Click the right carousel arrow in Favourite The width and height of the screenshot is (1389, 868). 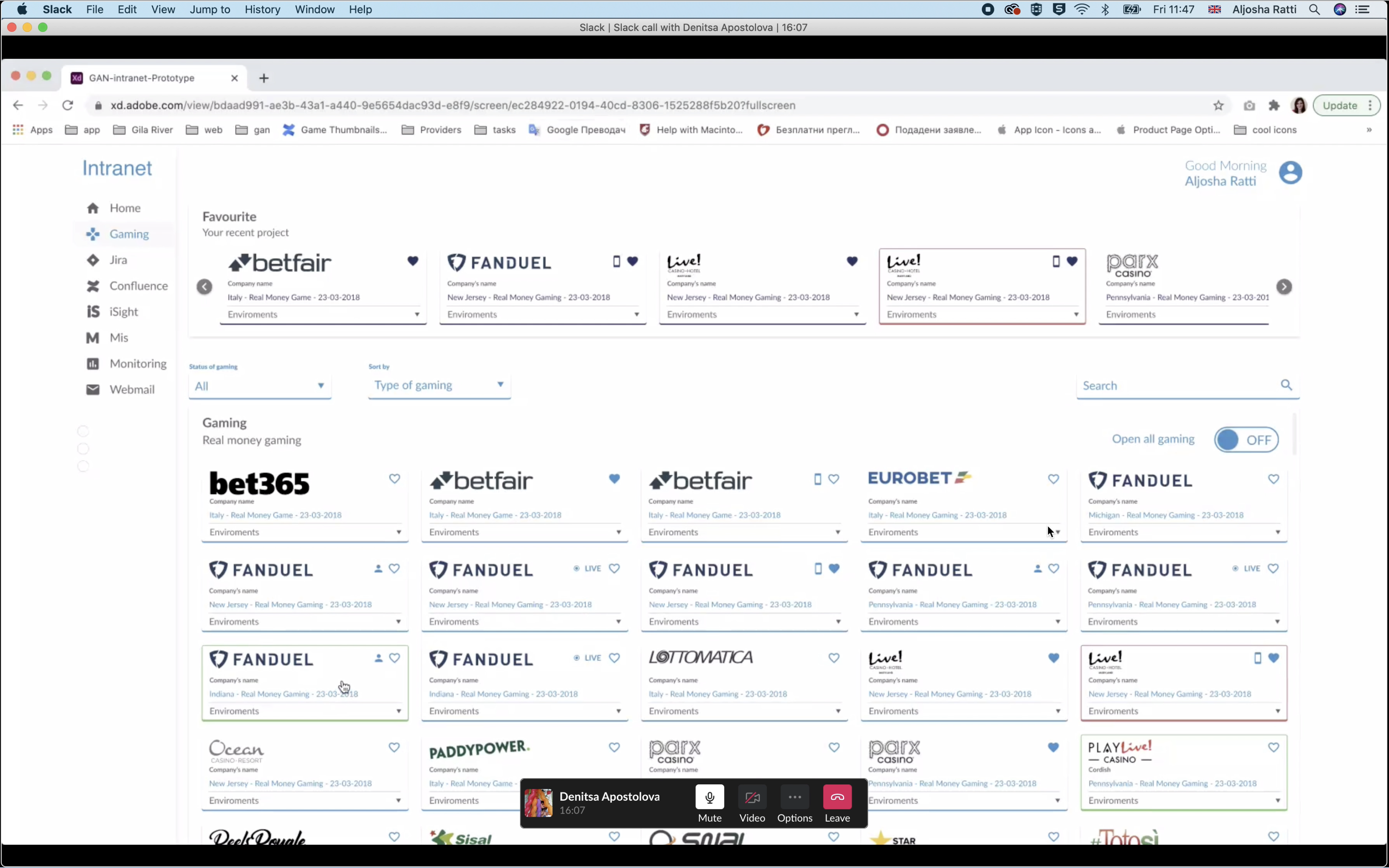pos(1284,286)
